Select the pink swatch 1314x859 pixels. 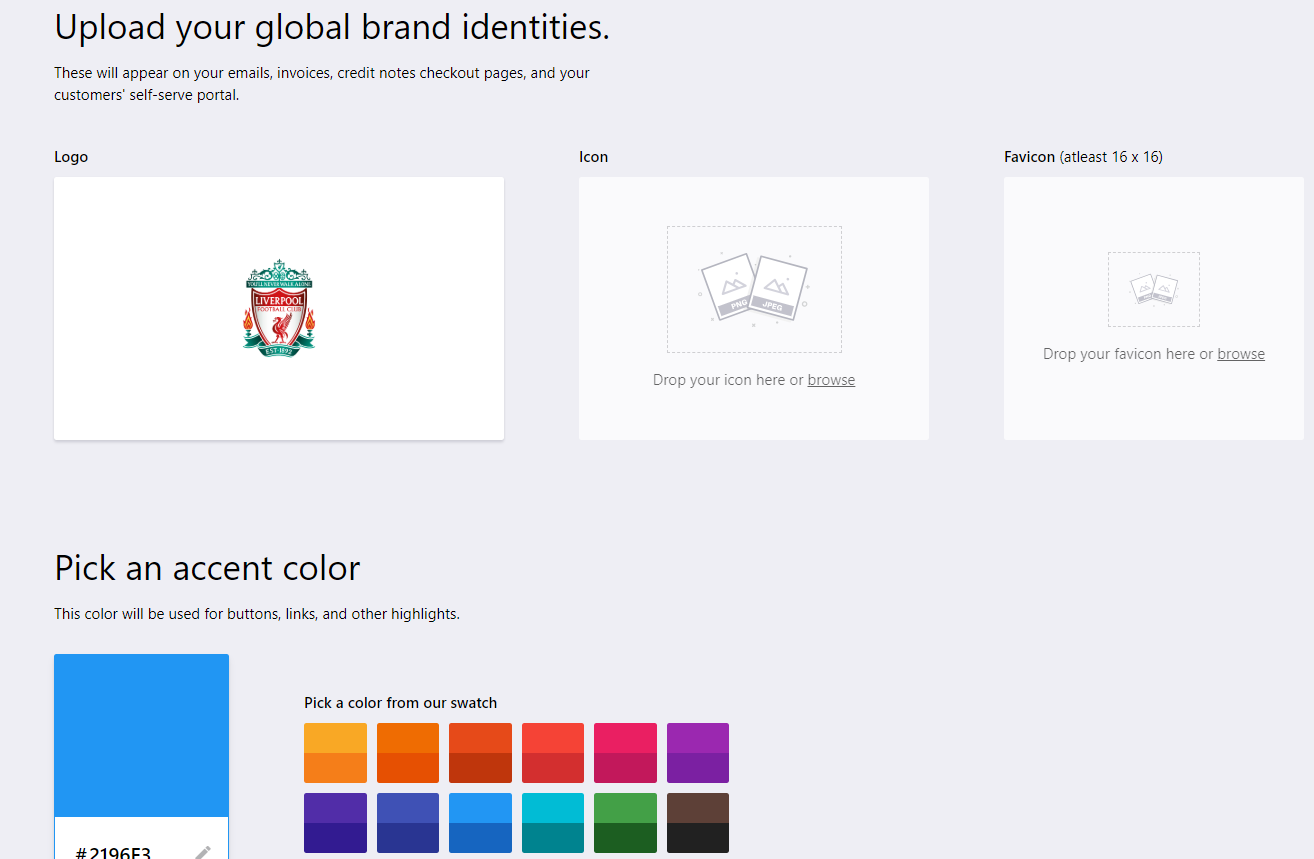click(x=625, y=753)
